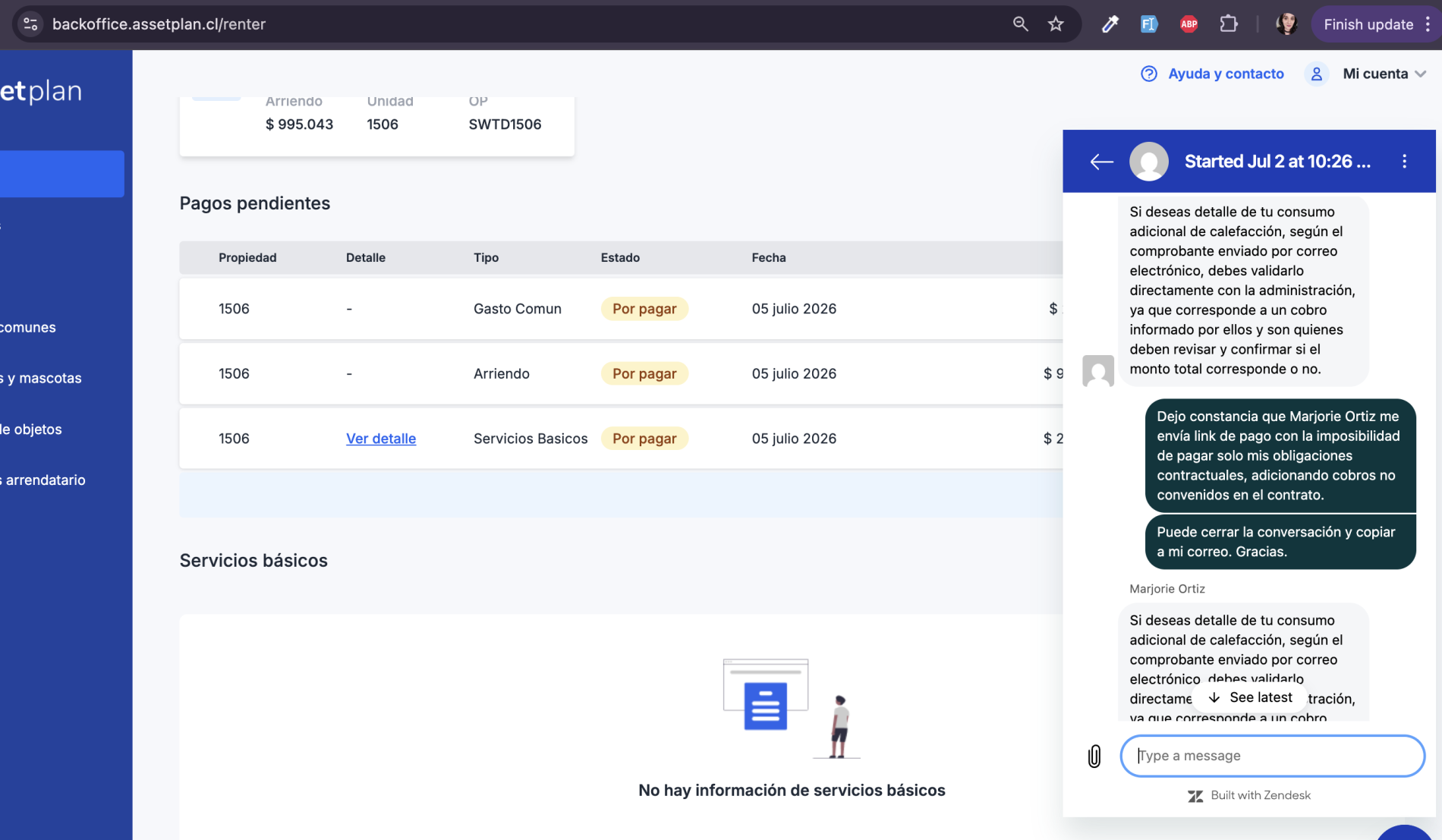Viewport: 1442px width, 840px height.
Task: Click the account user icon
Action: (x=1317, y=74)
